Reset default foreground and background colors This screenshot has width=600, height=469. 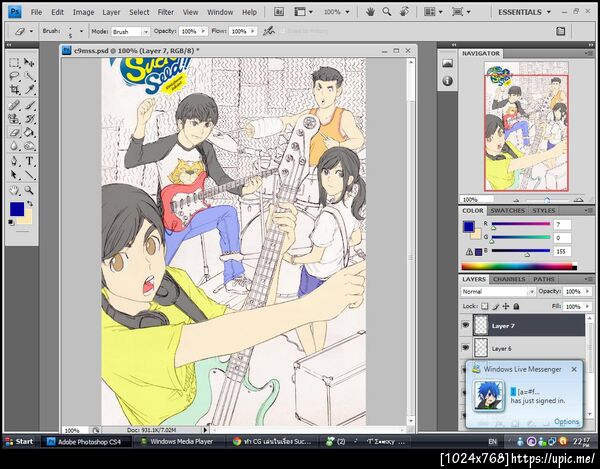pyautogui.click(x=11, y=222)
